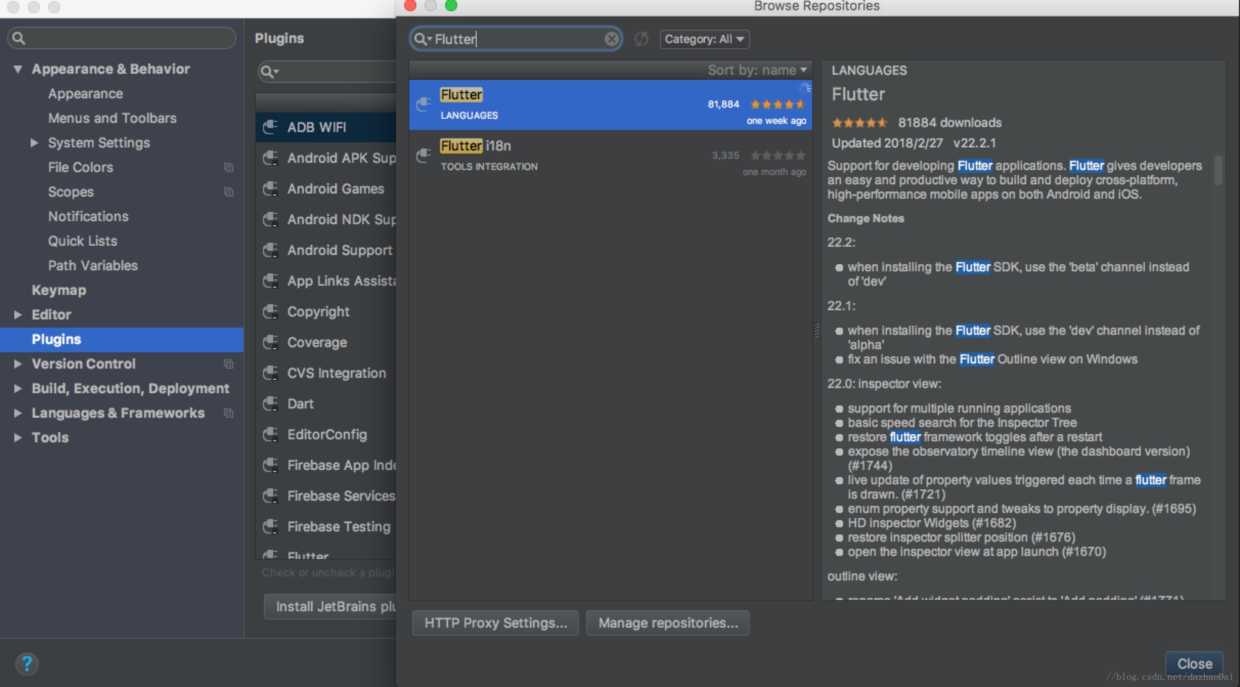
Task: Select Firebase App Indexing plugin row
Action: click(x=328, y=465)
